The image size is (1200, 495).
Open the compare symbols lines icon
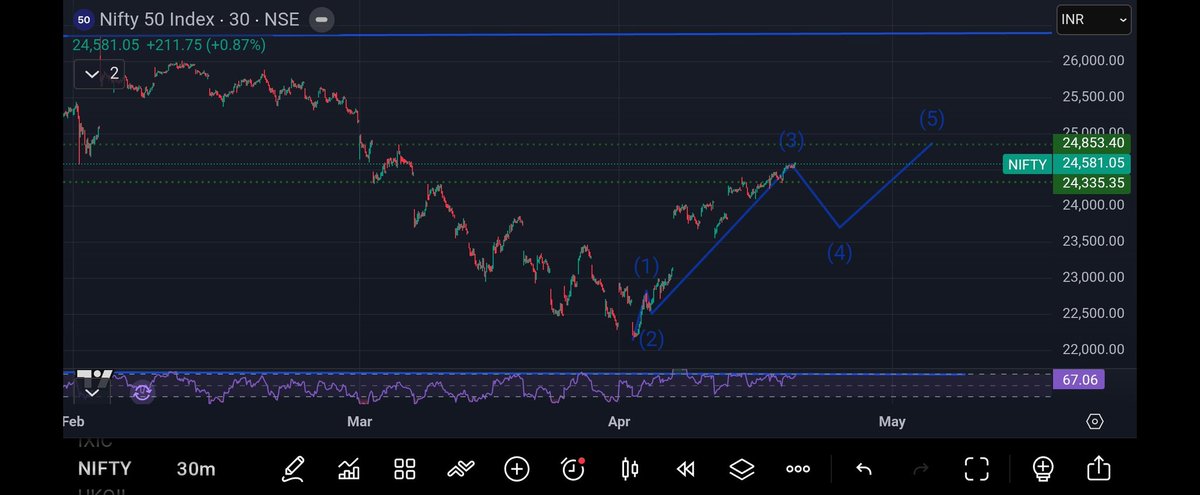click(x=460, y=468)
